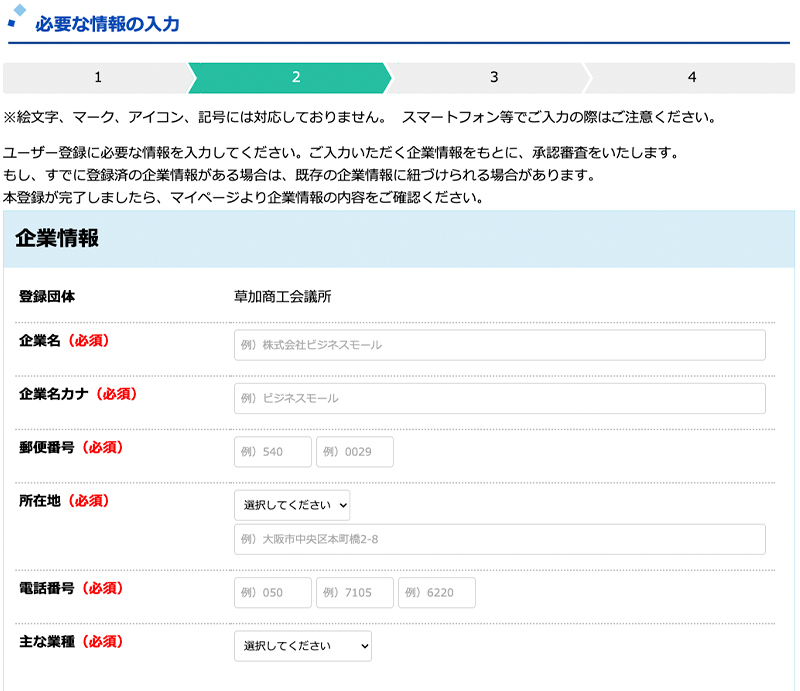Click into the 企業名カナ input field
Viewport: 800px width, 691px height.
(499, 398)
